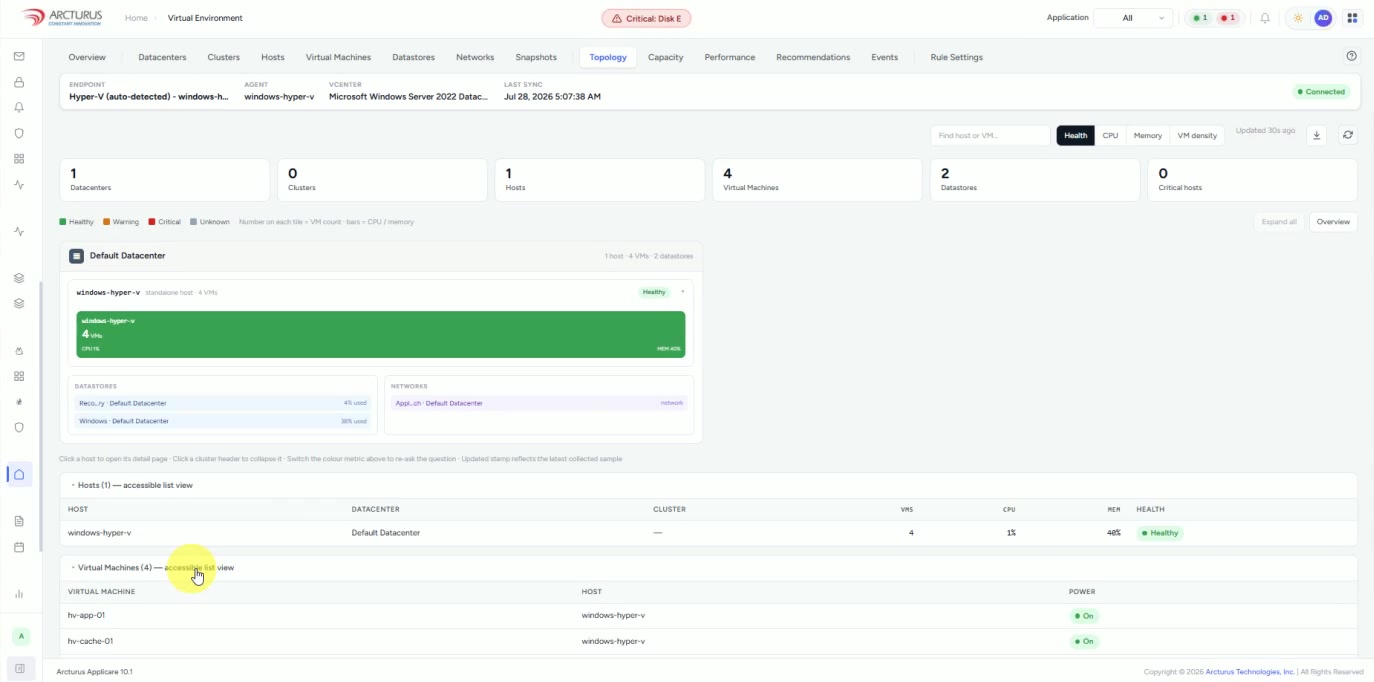Switch to the Snapshots tab
This screenshot has width=1374, height=682.
click(x=536, y=57)
